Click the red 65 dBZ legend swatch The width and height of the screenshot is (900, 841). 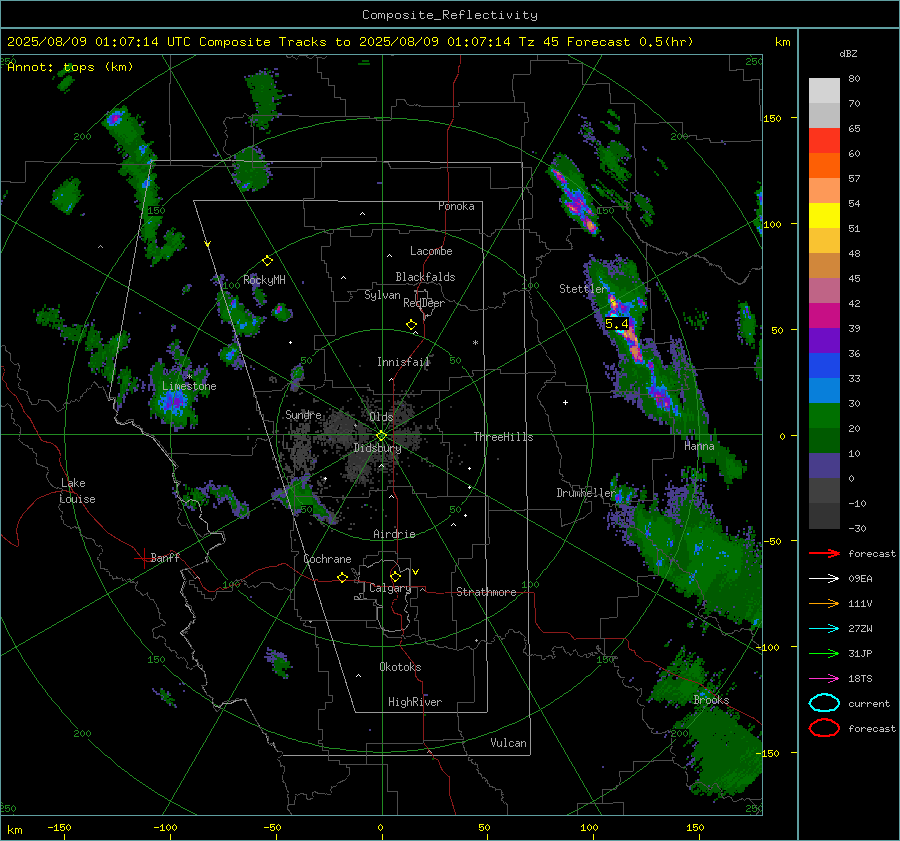(x=824, y=141)
